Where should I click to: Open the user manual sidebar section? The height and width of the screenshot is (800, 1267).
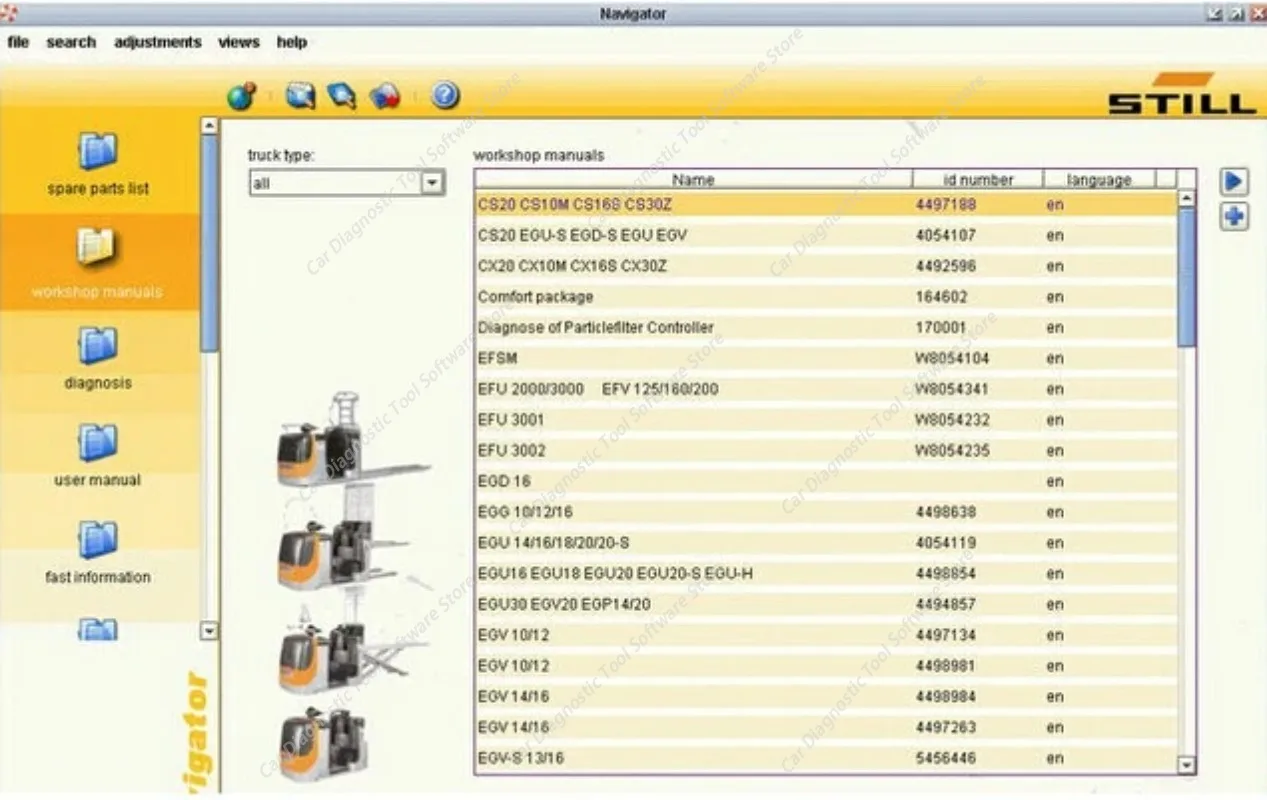pos(98,455)
